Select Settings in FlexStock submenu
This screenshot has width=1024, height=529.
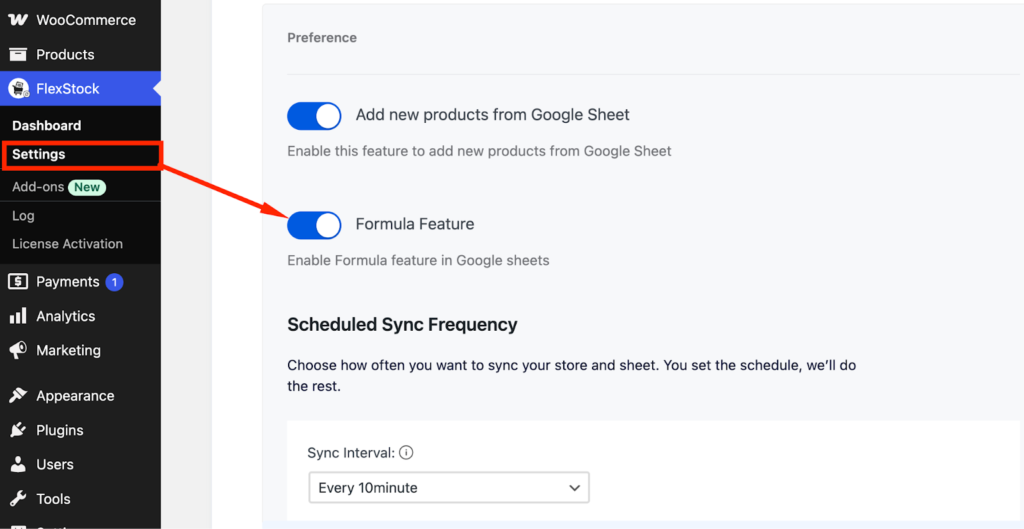pyautogui.click(x=39, y=154)
